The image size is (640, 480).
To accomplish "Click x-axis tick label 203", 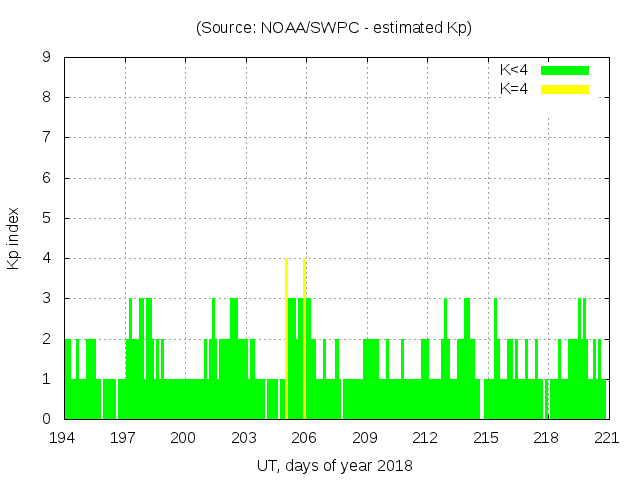I will coord(244,437).
